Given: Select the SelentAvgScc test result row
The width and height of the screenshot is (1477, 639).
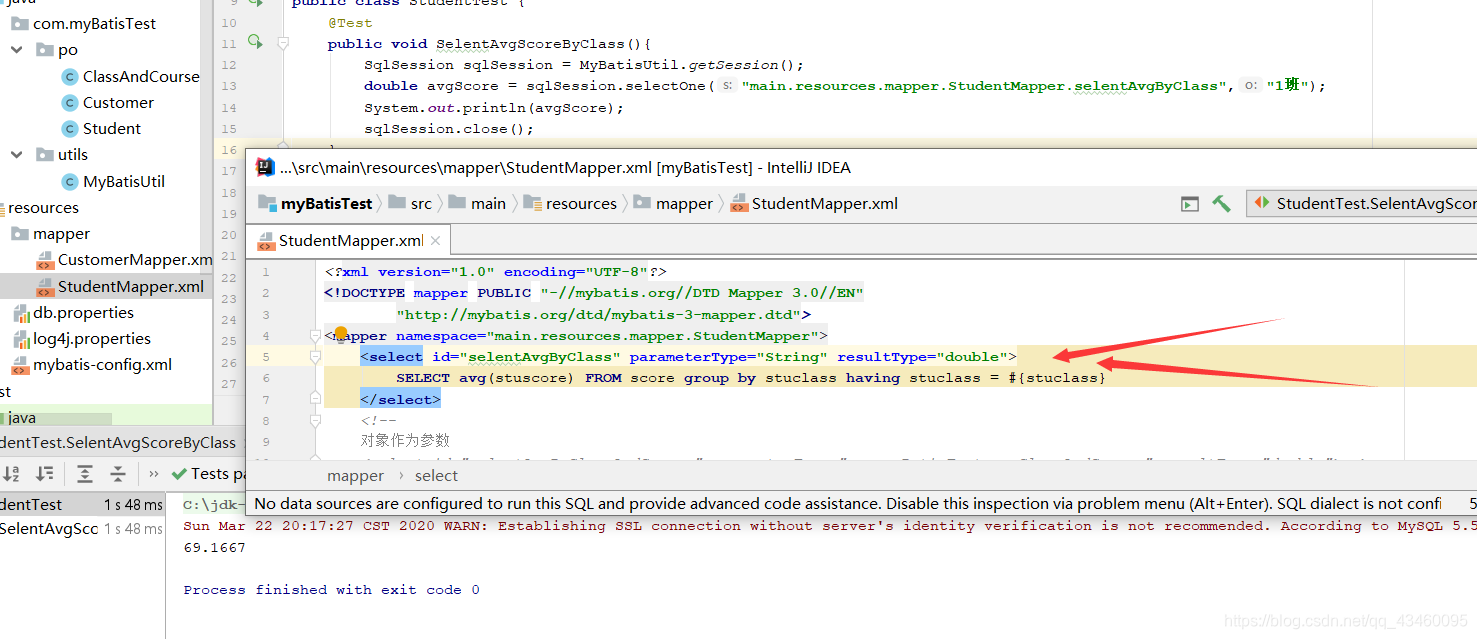Looking at the screenshot, I should [x=82, y=528].
